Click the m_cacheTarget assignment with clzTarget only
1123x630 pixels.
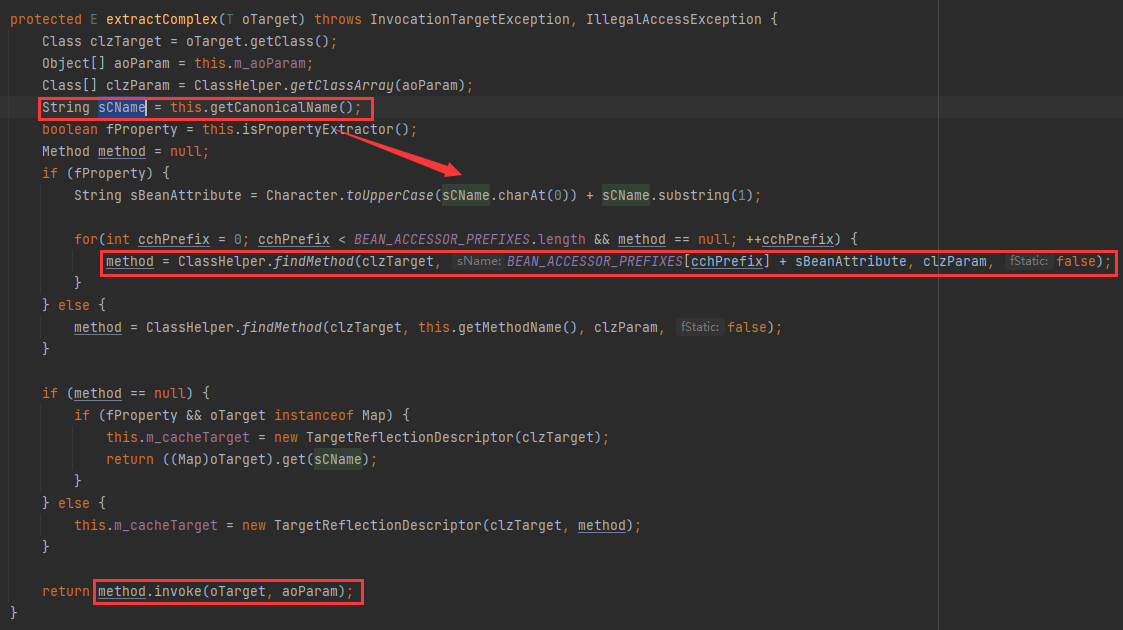pos(357,437)
